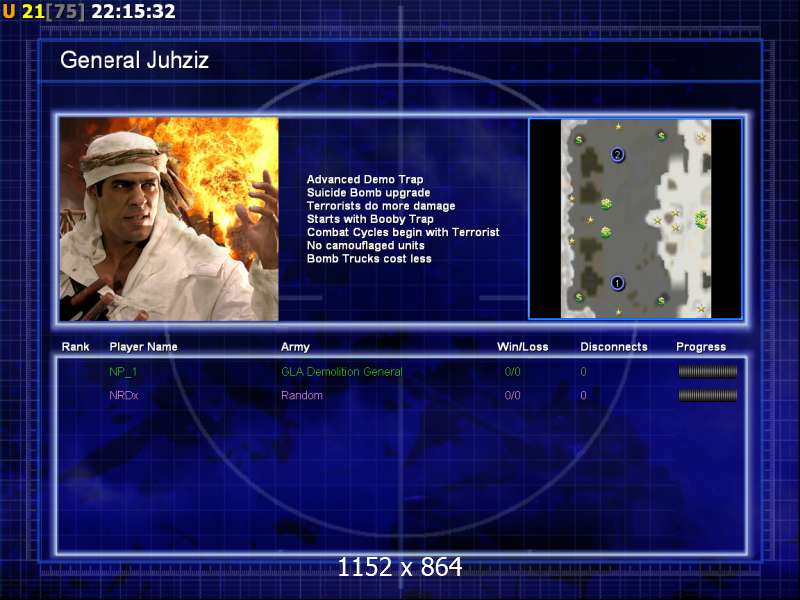The image size is (800, 600).
Task: Click NP_1's loading progress bar
Action: pos(708,372)
